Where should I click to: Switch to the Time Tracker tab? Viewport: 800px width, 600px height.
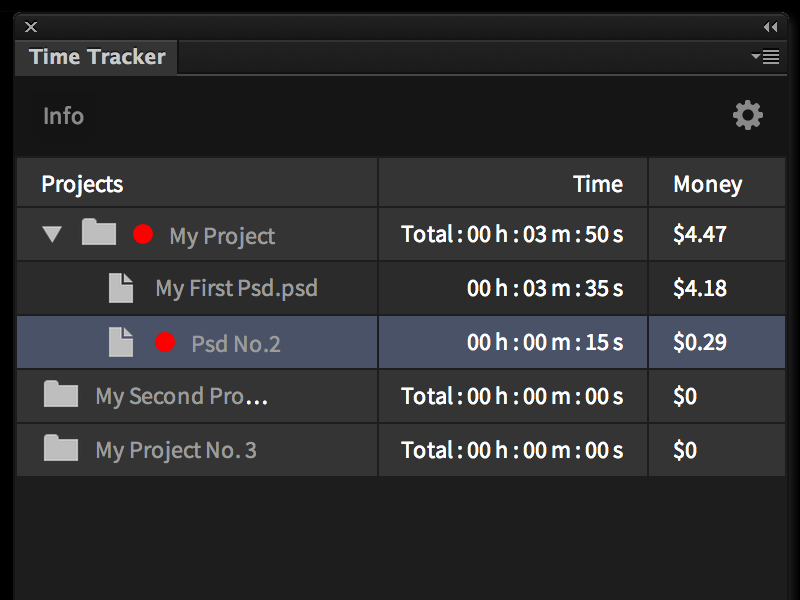point(95,57)
